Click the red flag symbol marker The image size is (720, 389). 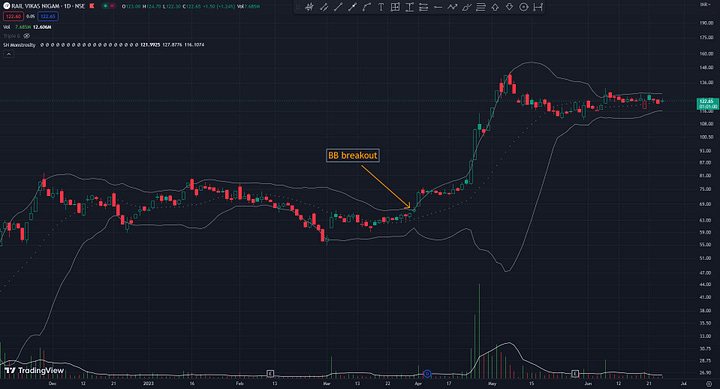click(92, 6)
